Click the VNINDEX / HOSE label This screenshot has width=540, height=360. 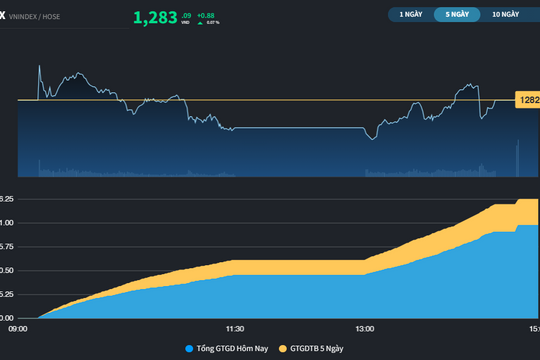[34, 17]
